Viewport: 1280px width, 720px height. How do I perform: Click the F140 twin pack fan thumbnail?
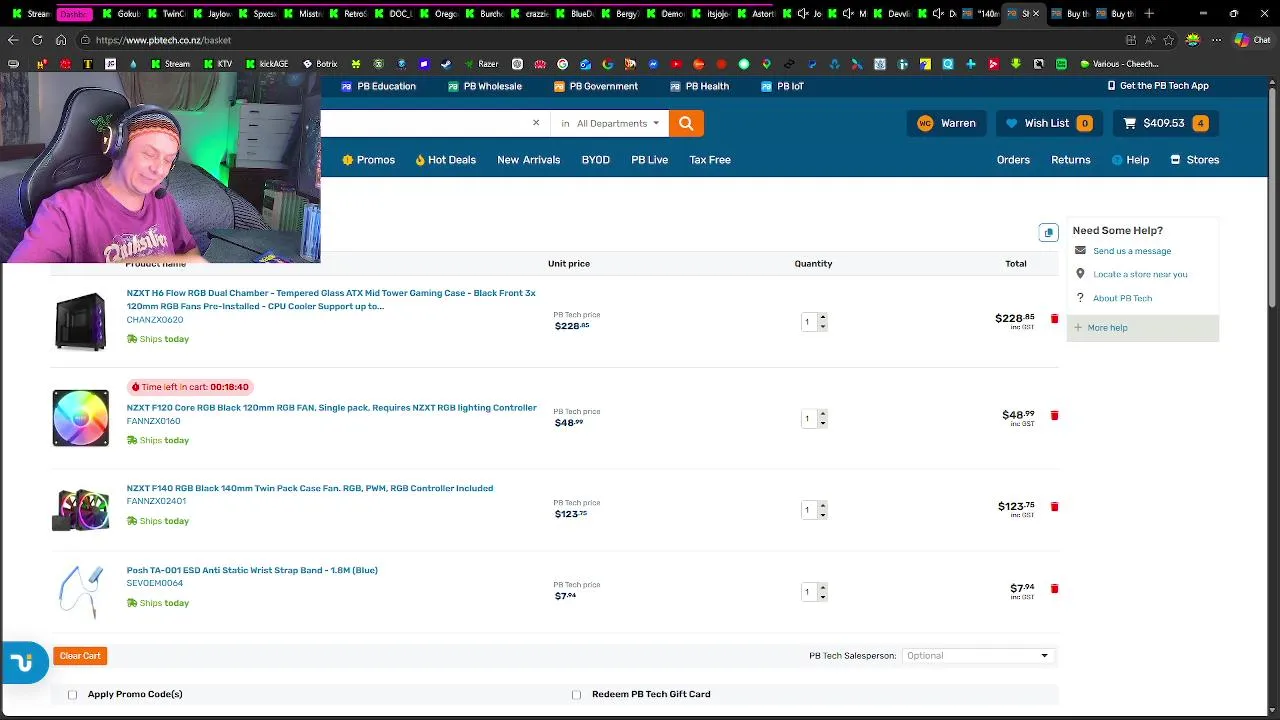coord(80,509)
